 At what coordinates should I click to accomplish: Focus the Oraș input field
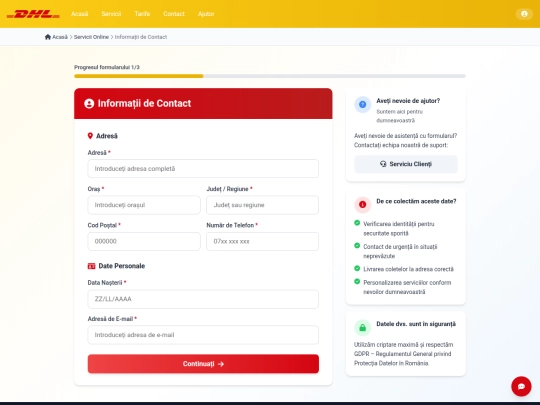[144, 205]
